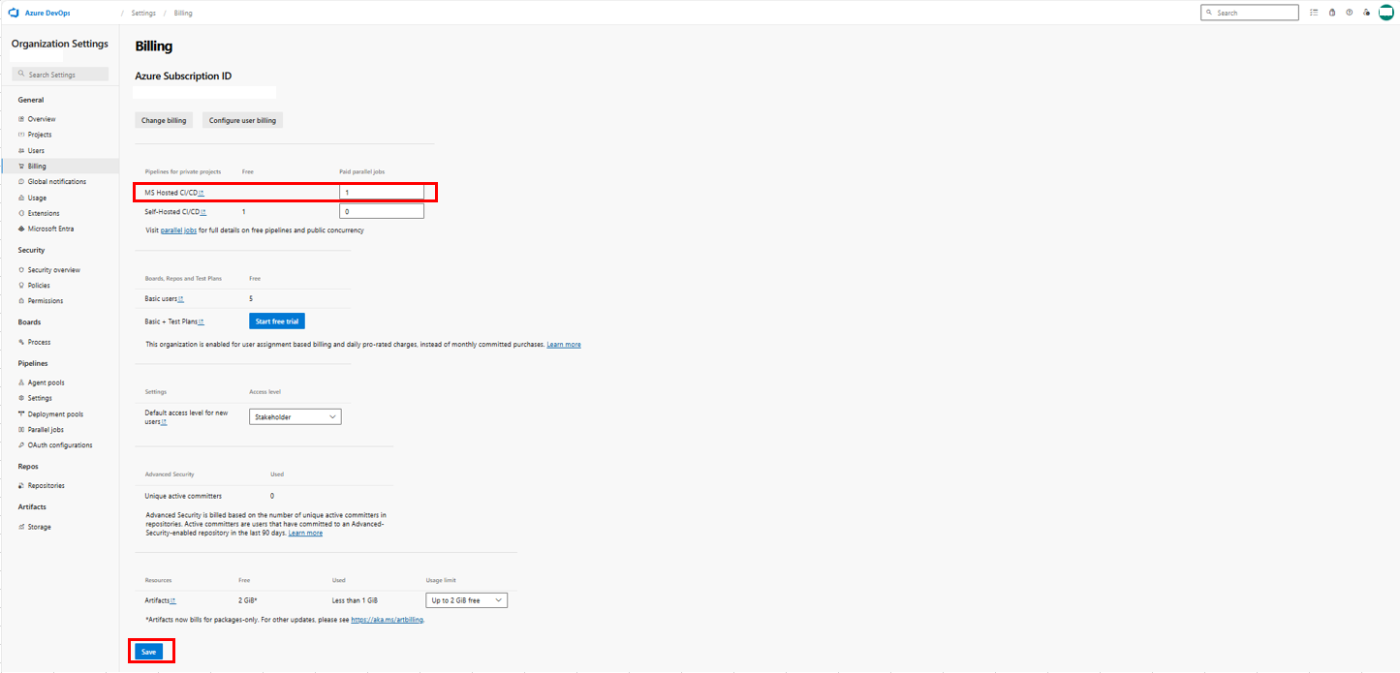Go to Settings in breadcrumb
Screen dimensions: 1400x673
click(143, 13)
